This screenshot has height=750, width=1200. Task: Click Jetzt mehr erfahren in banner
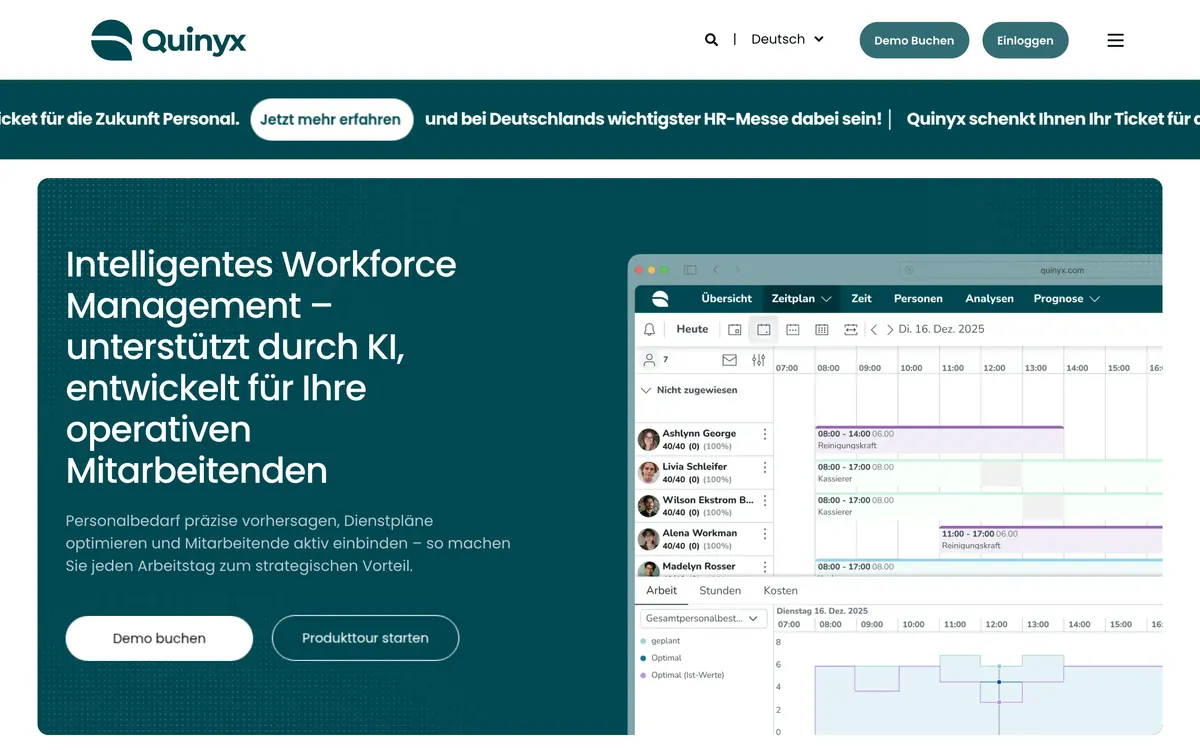(331, 119)
